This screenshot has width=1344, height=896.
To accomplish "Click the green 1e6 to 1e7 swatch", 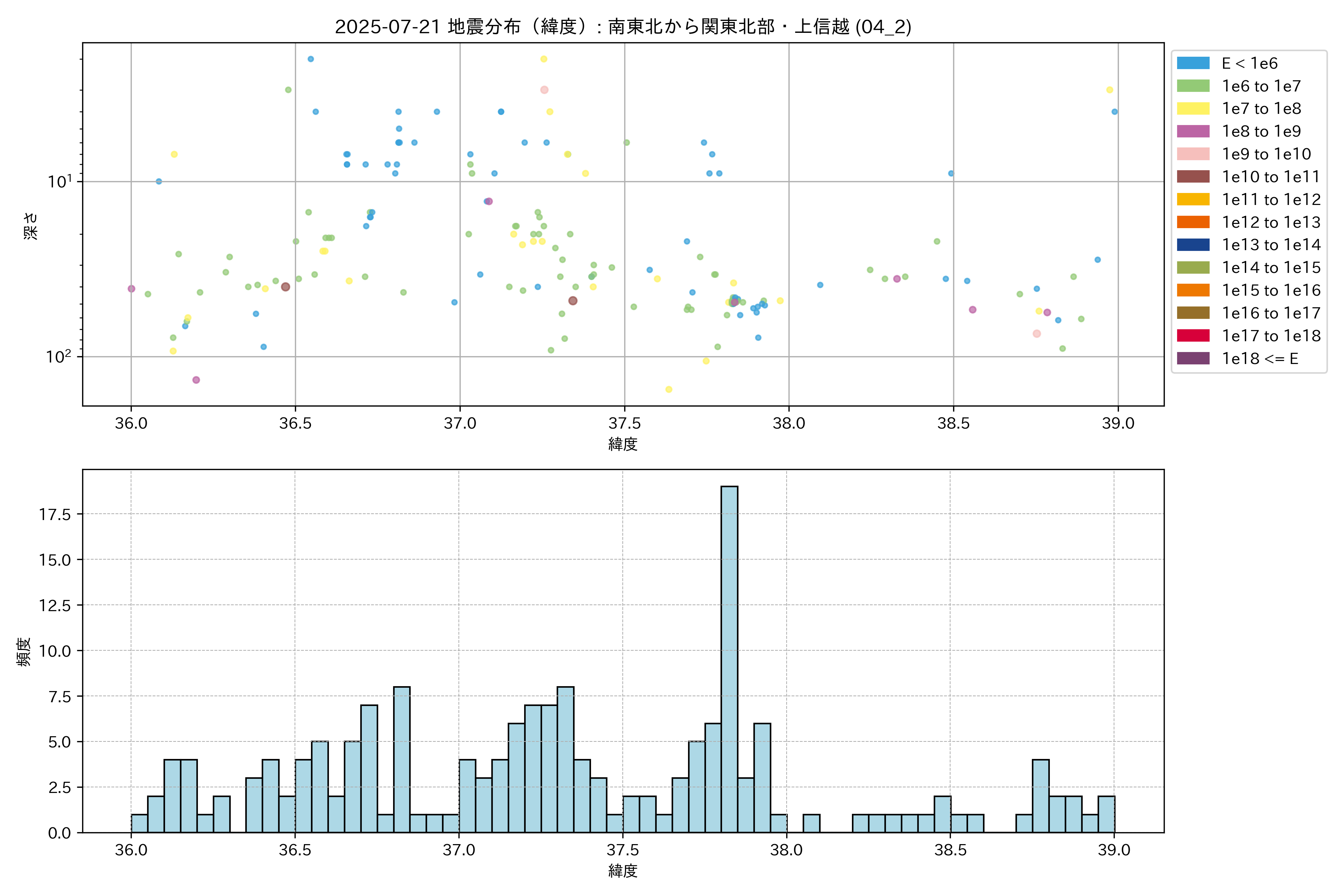I will pyautogui.click(x=1193, y=86).
